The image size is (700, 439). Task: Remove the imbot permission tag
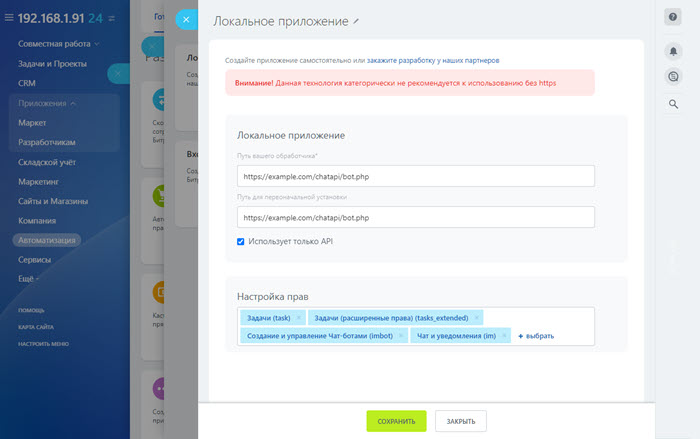(401, 335)
